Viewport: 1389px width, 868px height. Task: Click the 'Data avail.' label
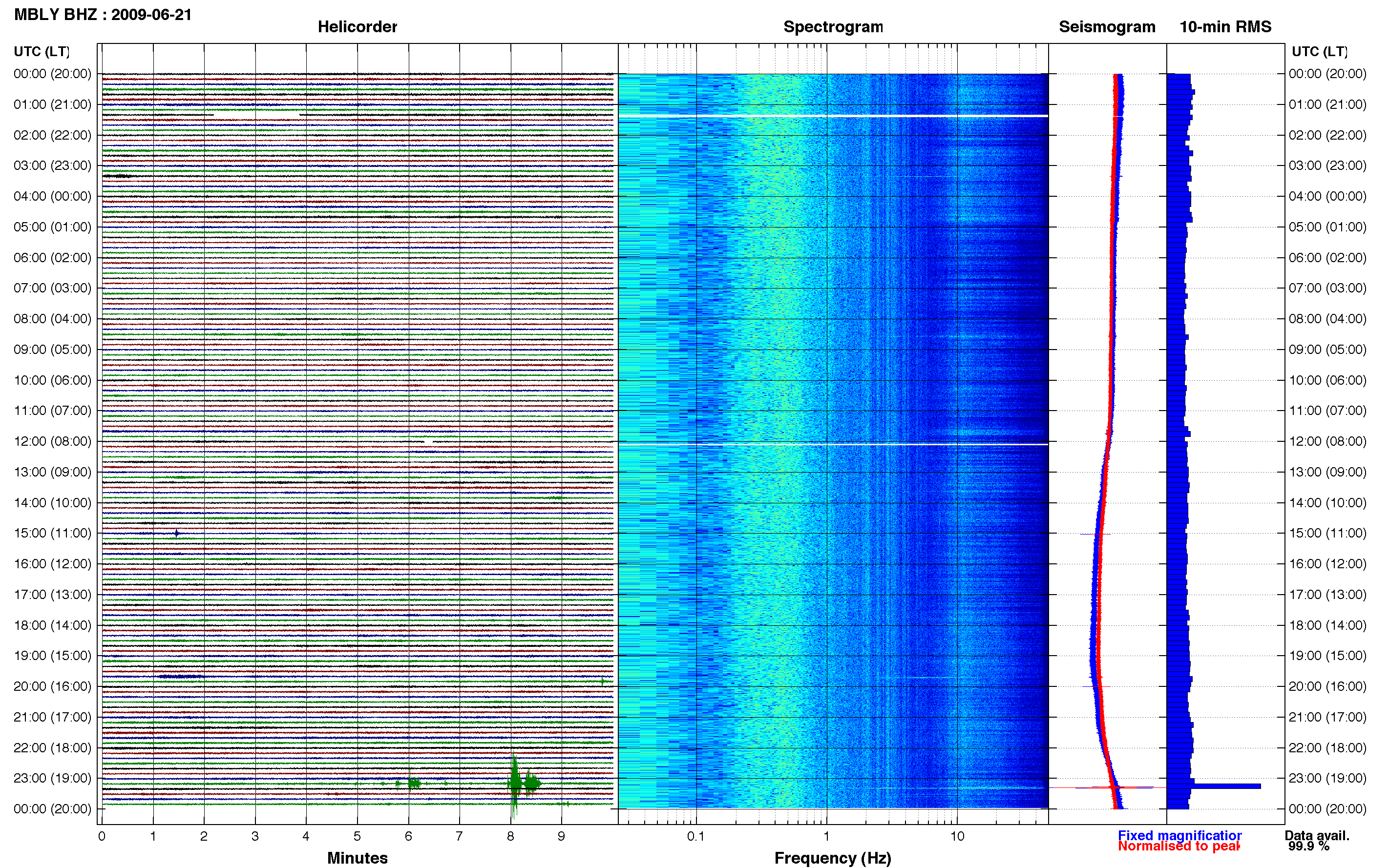(1317, 836)
